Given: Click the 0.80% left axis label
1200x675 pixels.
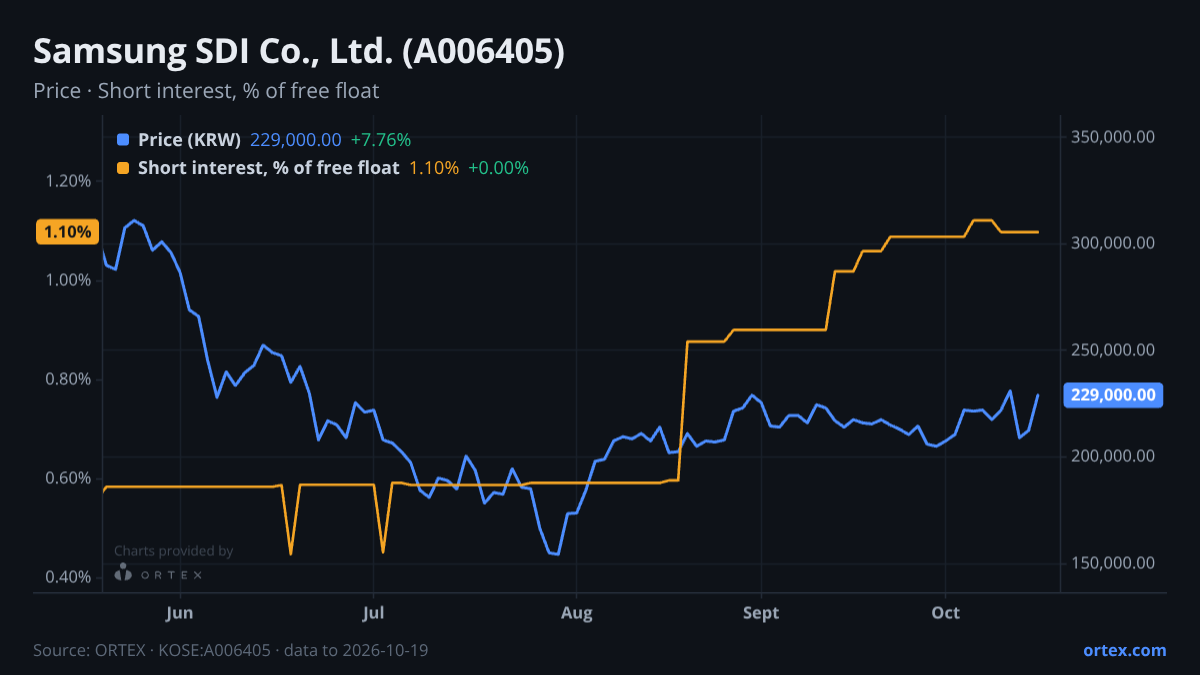Looking at the screenshot, I should [69, 379].
